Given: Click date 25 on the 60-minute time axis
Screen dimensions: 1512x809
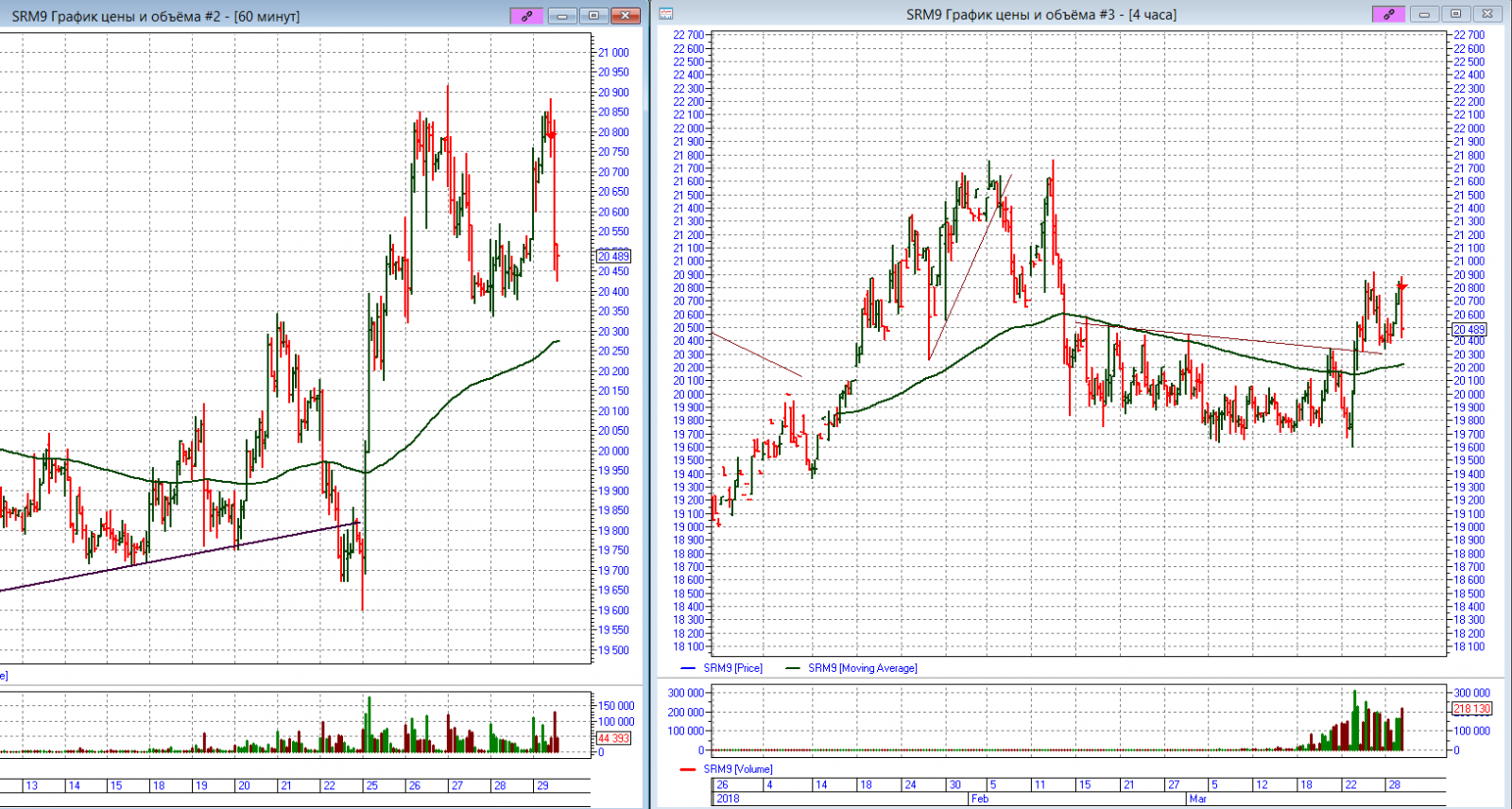Looking at the screenshot, I should pos(372,785).
